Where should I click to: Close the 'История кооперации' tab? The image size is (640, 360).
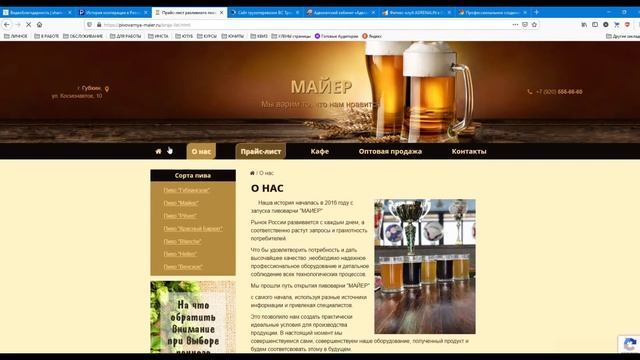point(146,13)
